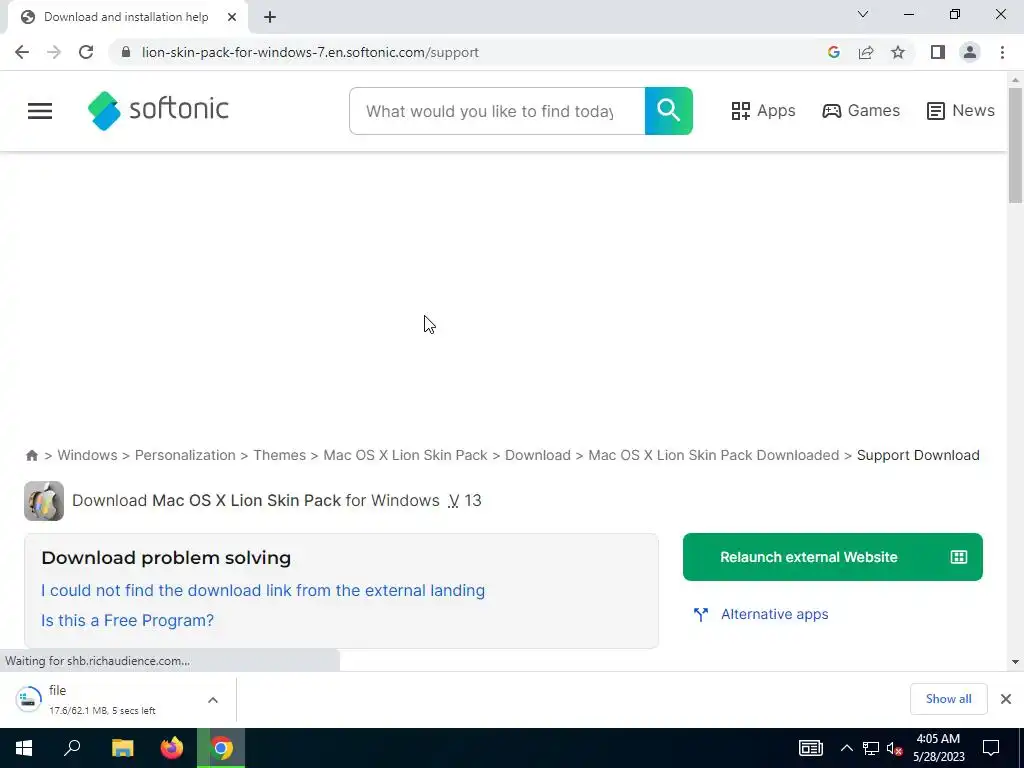Click the page vertical scrollbar thumb

[1015, 145]
